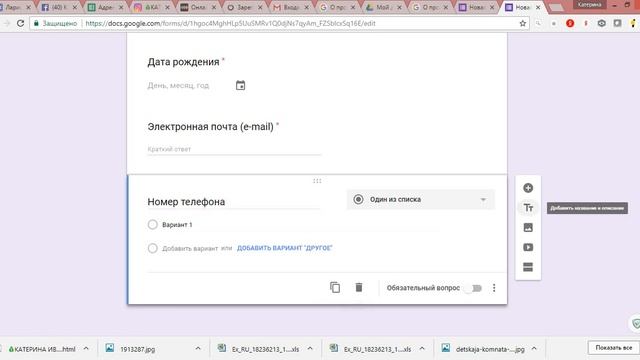Open the 1913287.jpg downloaded file

pyautogui.click(x=137, y=349)
